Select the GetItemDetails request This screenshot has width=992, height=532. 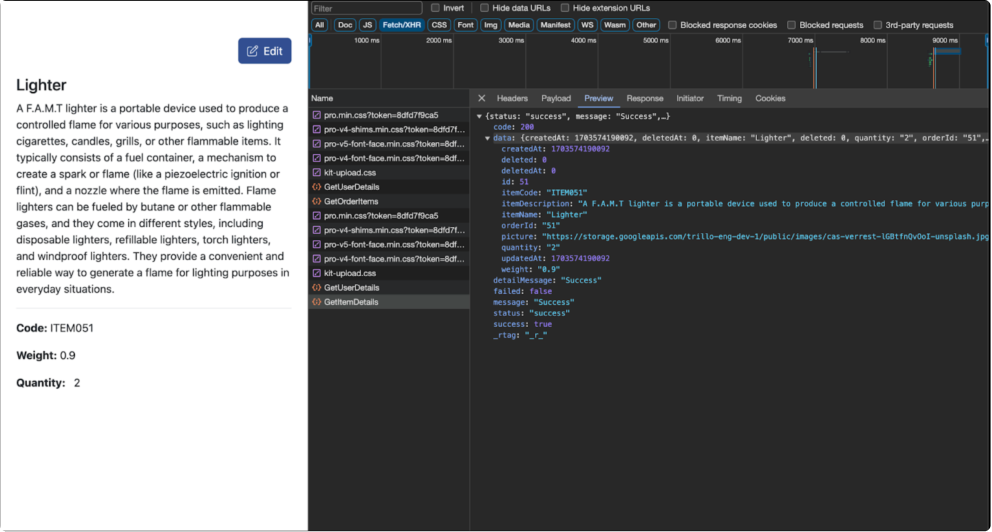(x=389, y=302)
